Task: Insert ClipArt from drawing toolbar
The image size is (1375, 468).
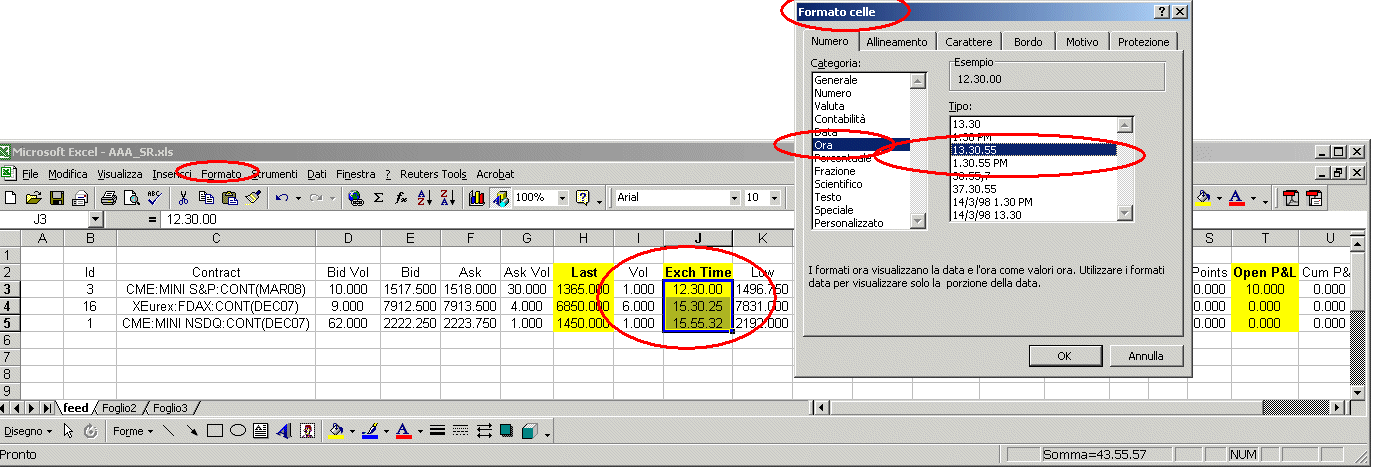Action: [x=307, y=431]
